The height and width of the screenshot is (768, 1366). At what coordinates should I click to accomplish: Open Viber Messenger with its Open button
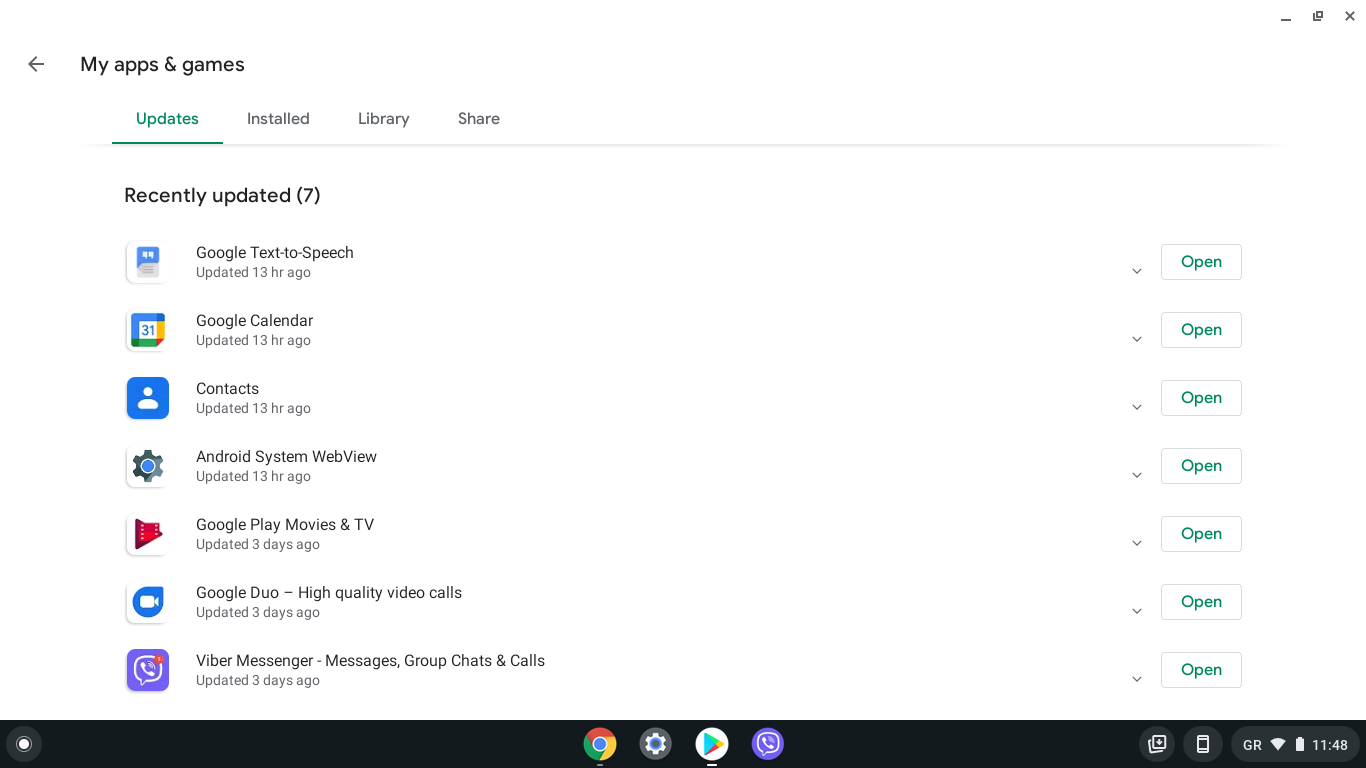[1201, 670]
